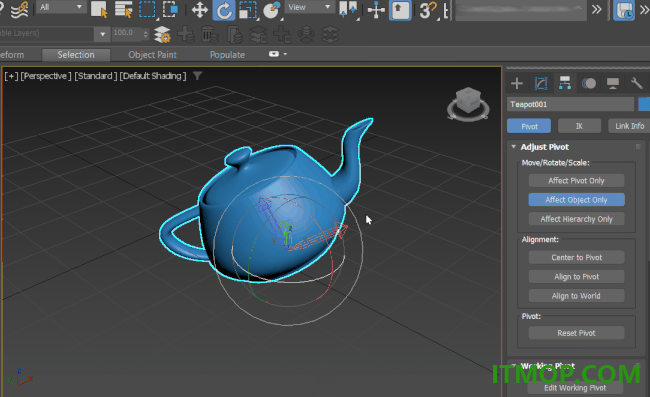Click the Edit Working Pivot button
The width and height of the screenshot is (650, 397).
(x=575, y=388)
